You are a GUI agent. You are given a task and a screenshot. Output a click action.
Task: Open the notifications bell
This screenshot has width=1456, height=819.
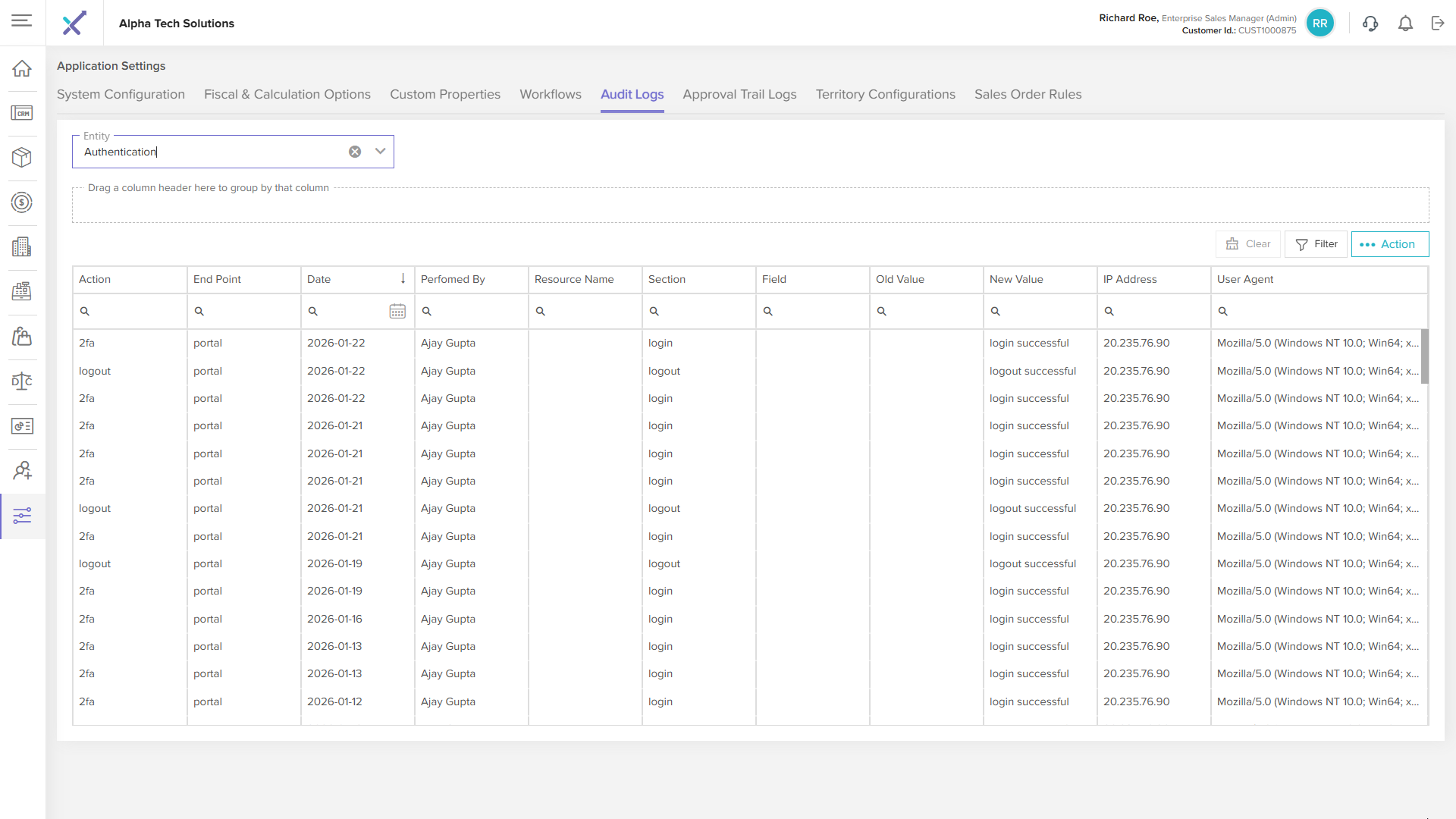point(1405,24)
